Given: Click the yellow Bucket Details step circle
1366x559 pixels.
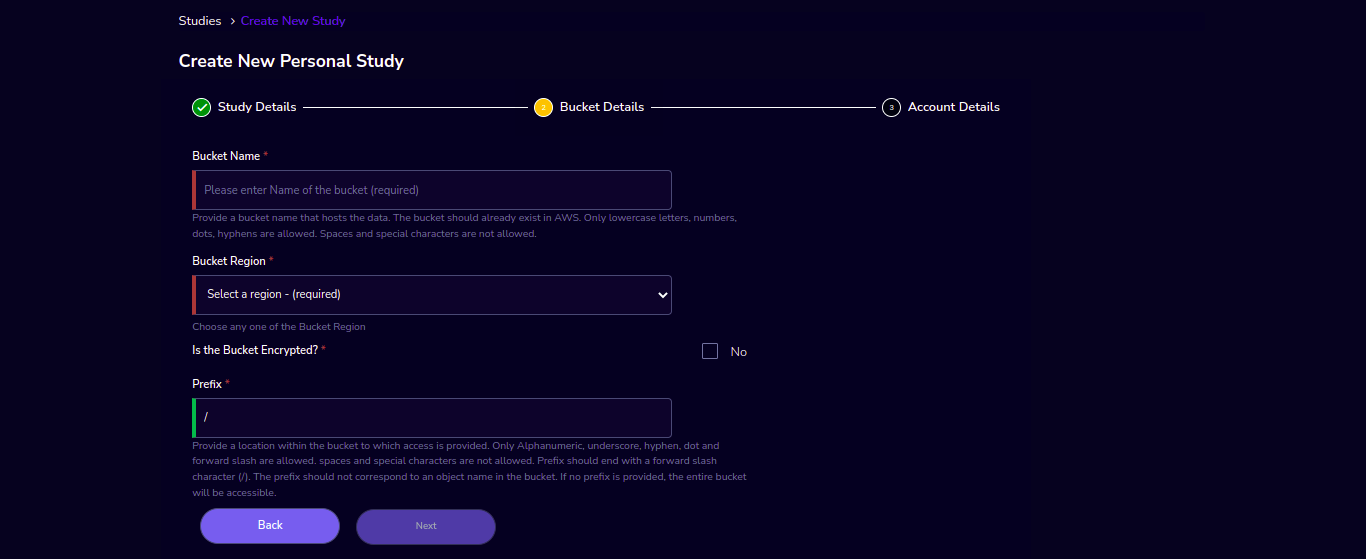Looking at the screenshot, I should point(543,107).
